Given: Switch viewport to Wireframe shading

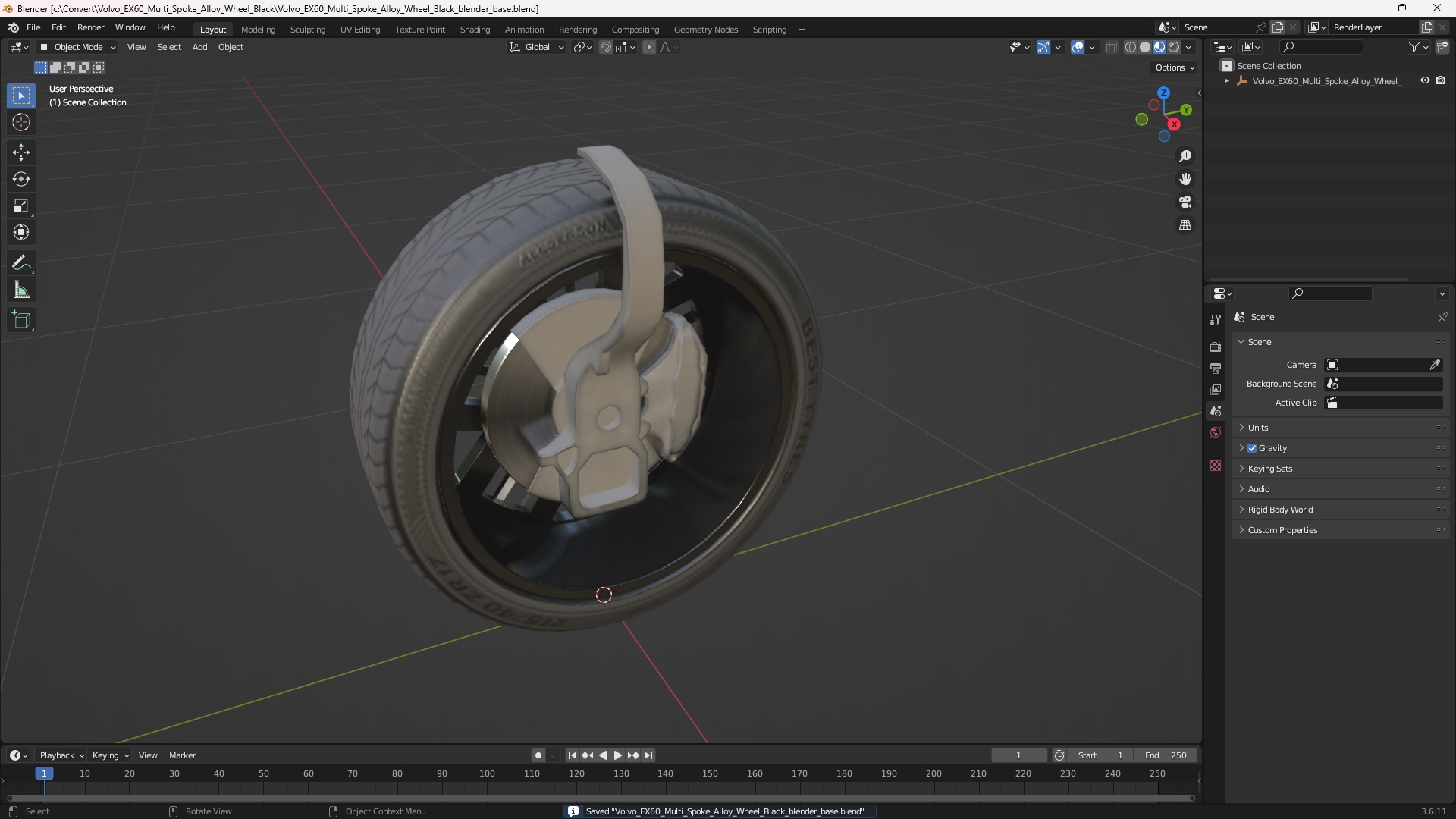Looking at the screenshot, I should tap(1131, 47).
